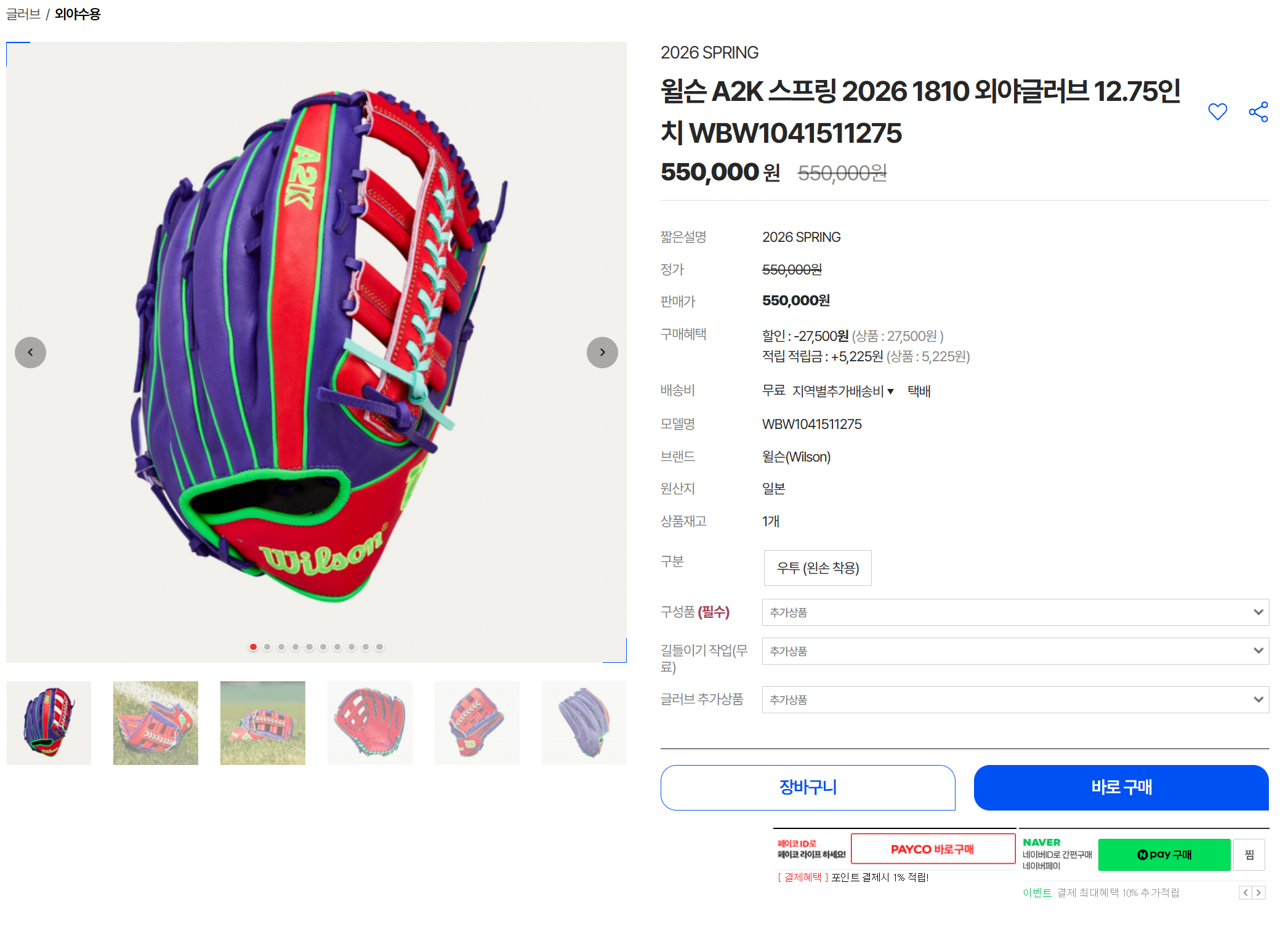This screenshot has height=933, width=1288.
Task: Jump to the second carousel dot
Action: tap(267, 647)
